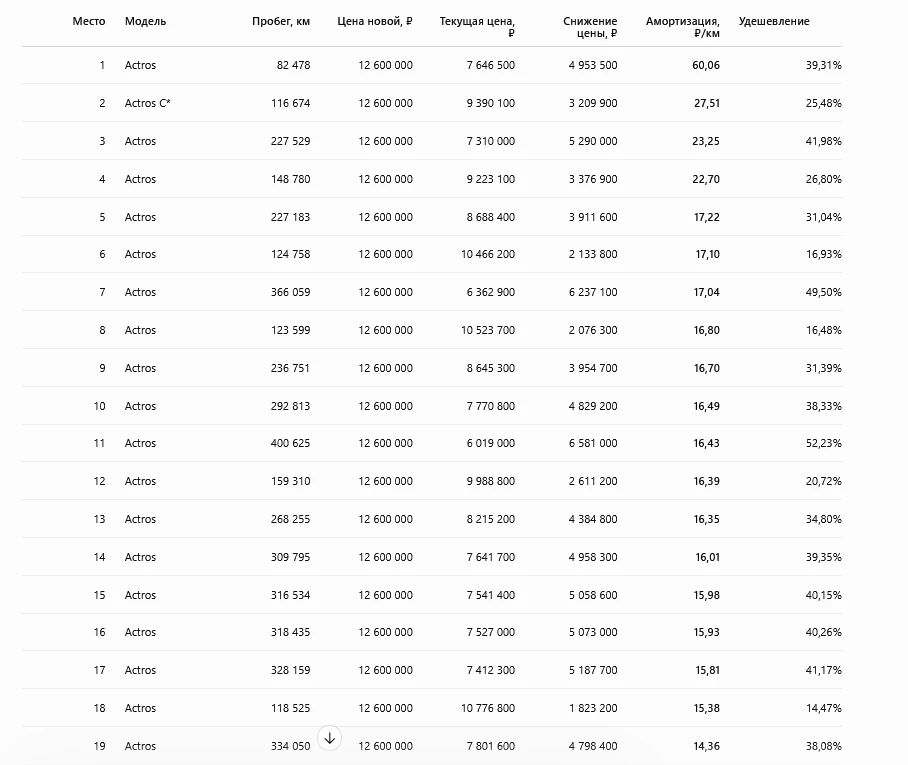Click the 52,23% depreciation value

coord(823,443)
